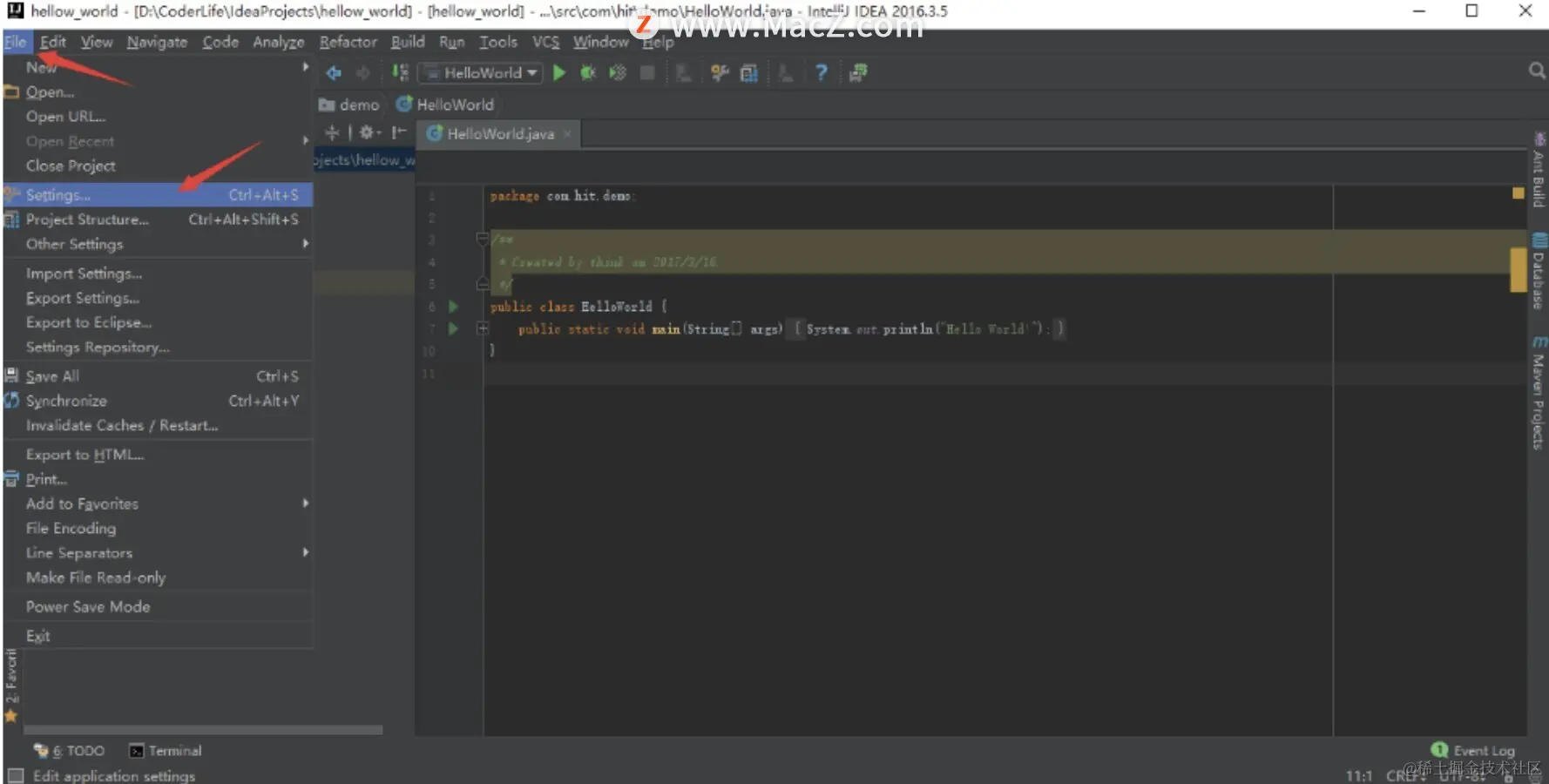Viewport: 1549px width, 784px height.
Task: Select Settings Repository... entry
Action: click(x=157, y=347)
